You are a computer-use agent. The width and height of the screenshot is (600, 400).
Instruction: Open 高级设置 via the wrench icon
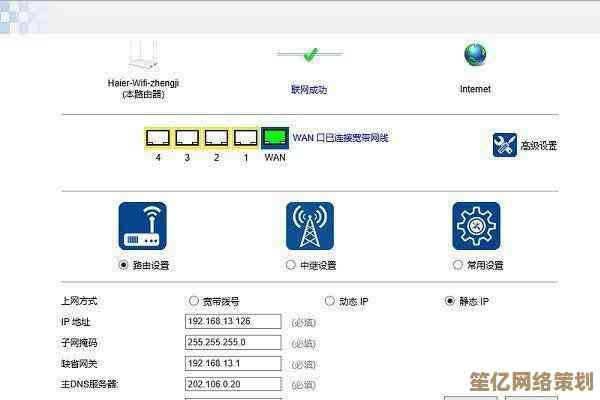click(505, 145)
